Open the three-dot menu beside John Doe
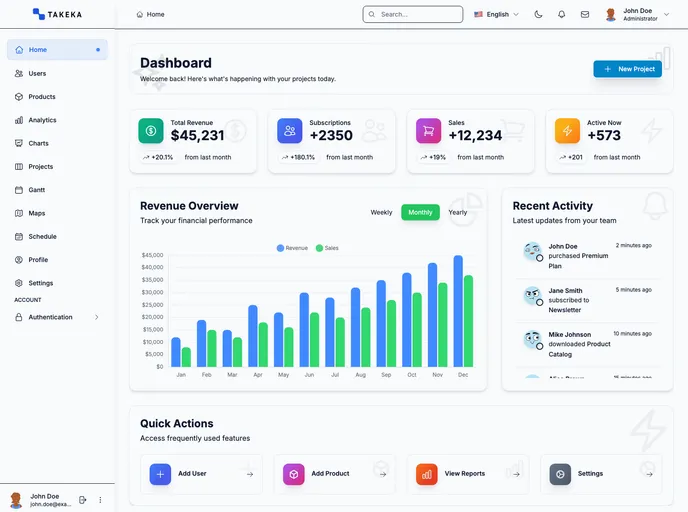The image size is (688, 512). 100,499
